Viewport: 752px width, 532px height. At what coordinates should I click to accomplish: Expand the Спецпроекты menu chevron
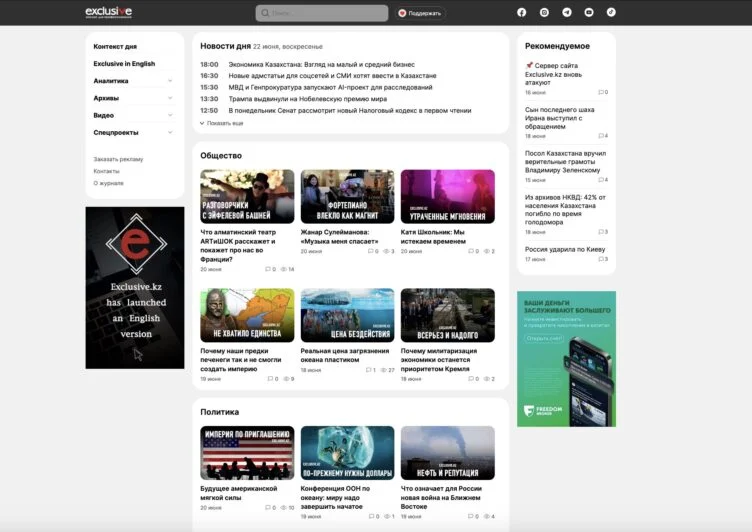[170, 132]
